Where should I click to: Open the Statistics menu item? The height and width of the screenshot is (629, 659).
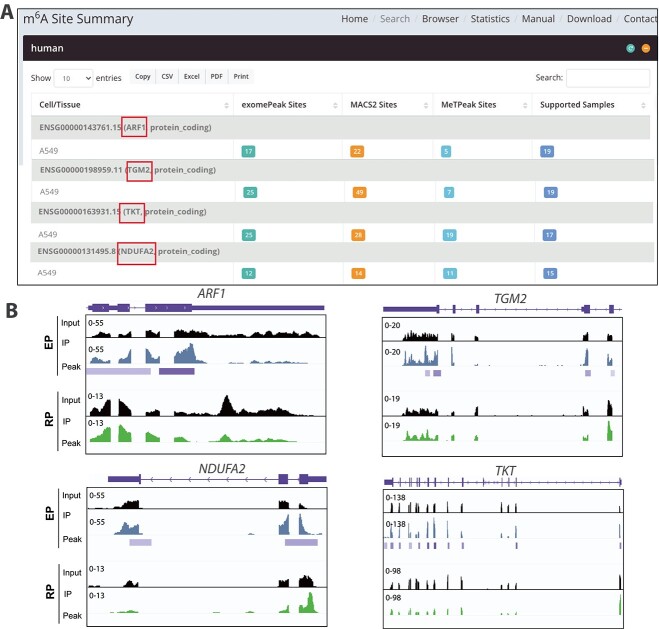pos(490,19)
